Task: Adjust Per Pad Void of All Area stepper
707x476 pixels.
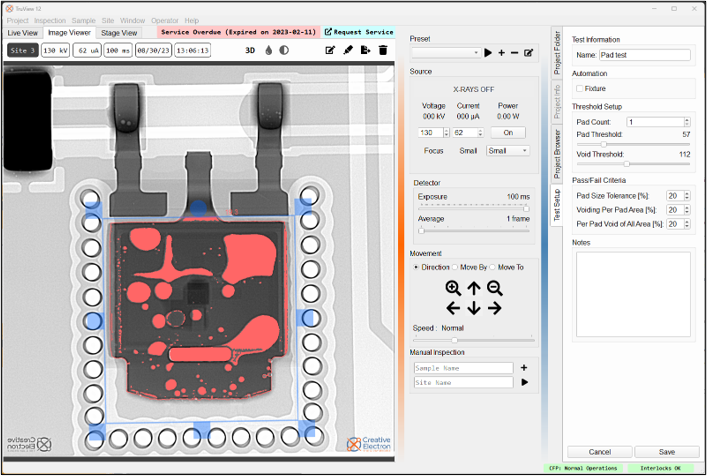Action: point(687,224)
